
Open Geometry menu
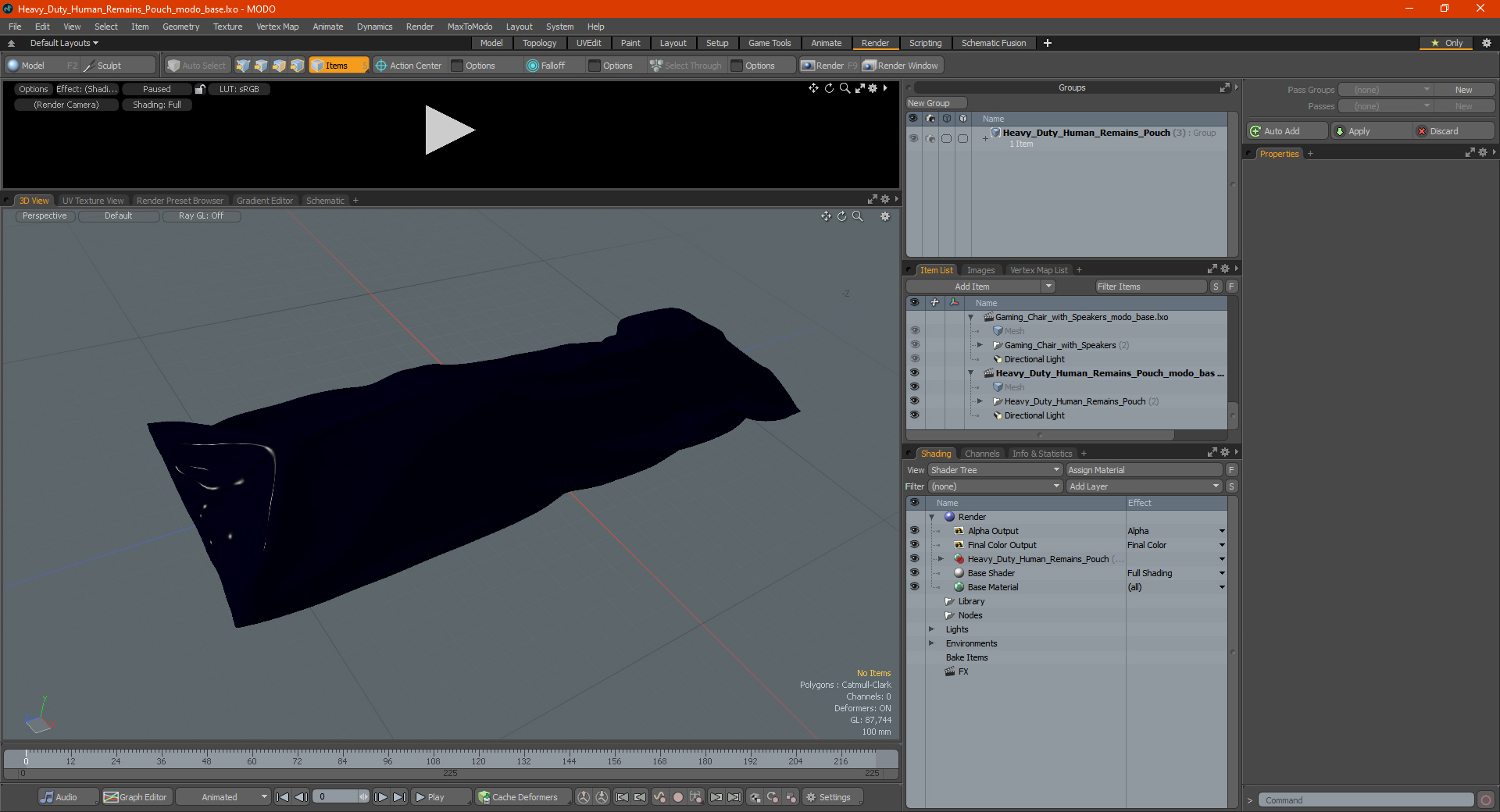180,27
